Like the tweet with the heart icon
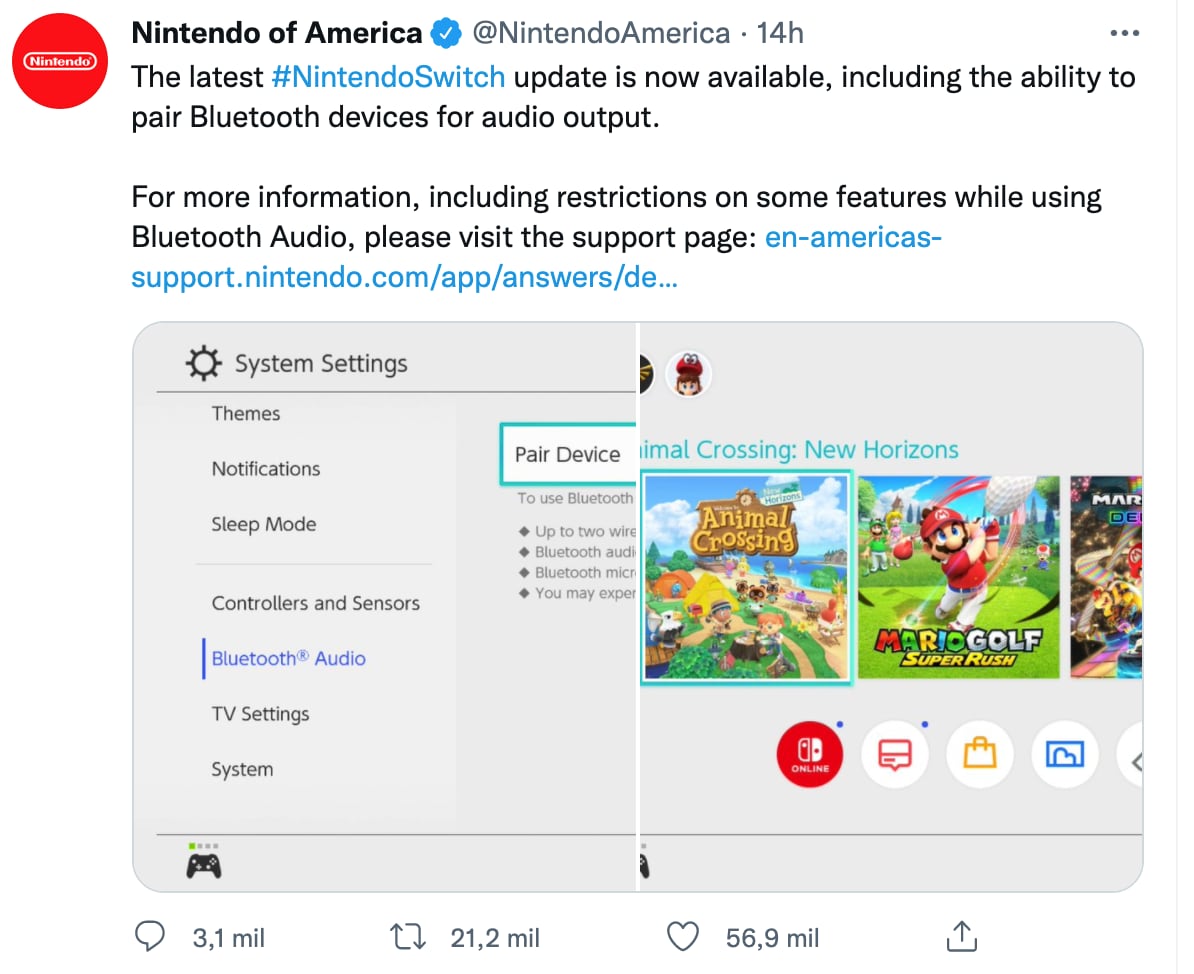 point(682,937)
